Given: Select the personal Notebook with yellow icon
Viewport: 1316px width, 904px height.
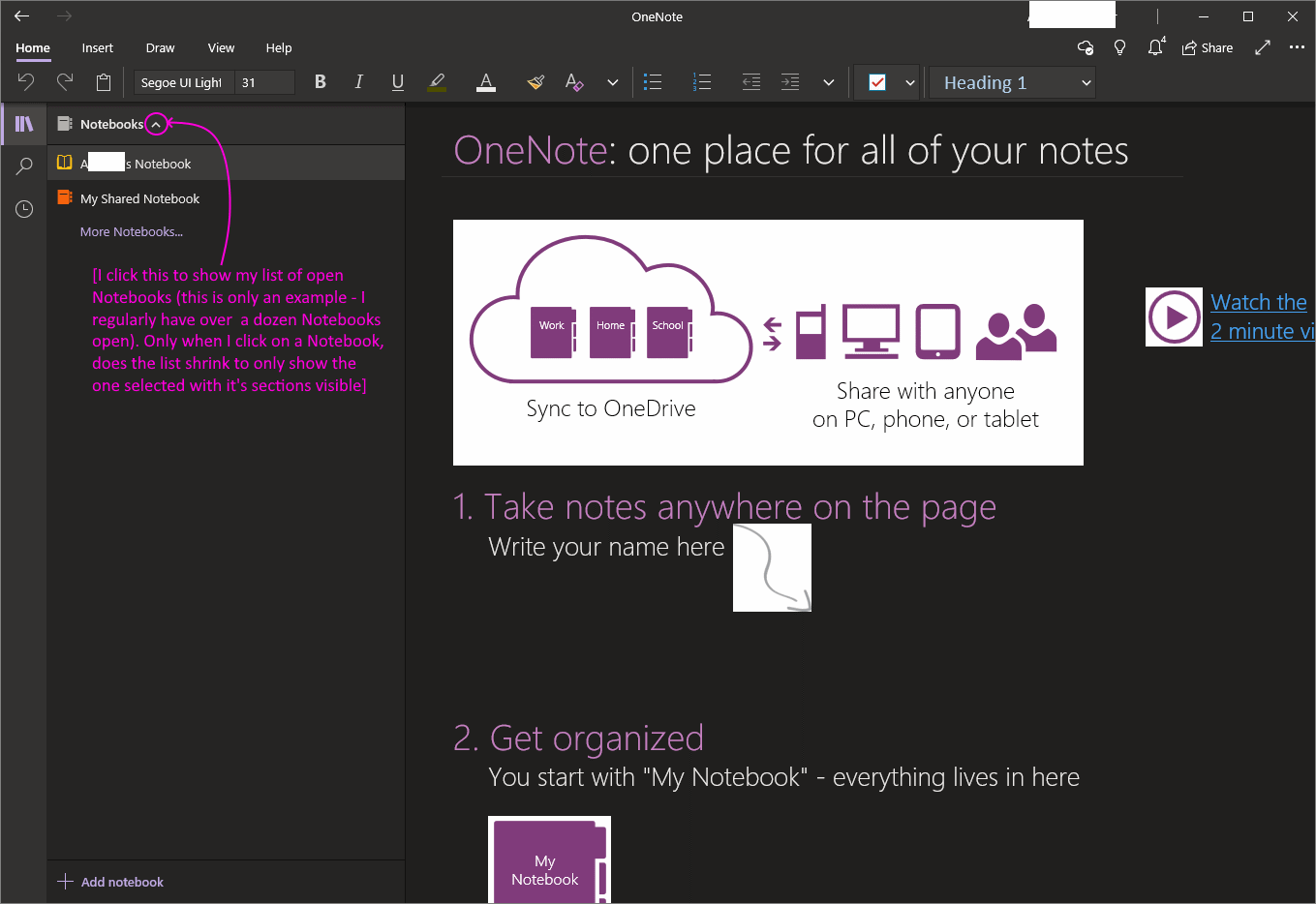Looking at the screenshot, I should coord(227,164).
